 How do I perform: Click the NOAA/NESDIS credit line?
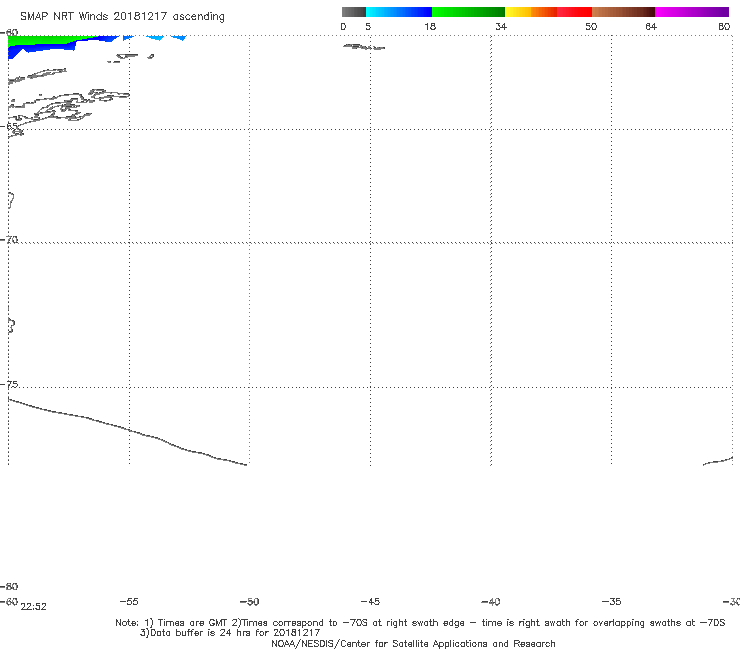413,644
